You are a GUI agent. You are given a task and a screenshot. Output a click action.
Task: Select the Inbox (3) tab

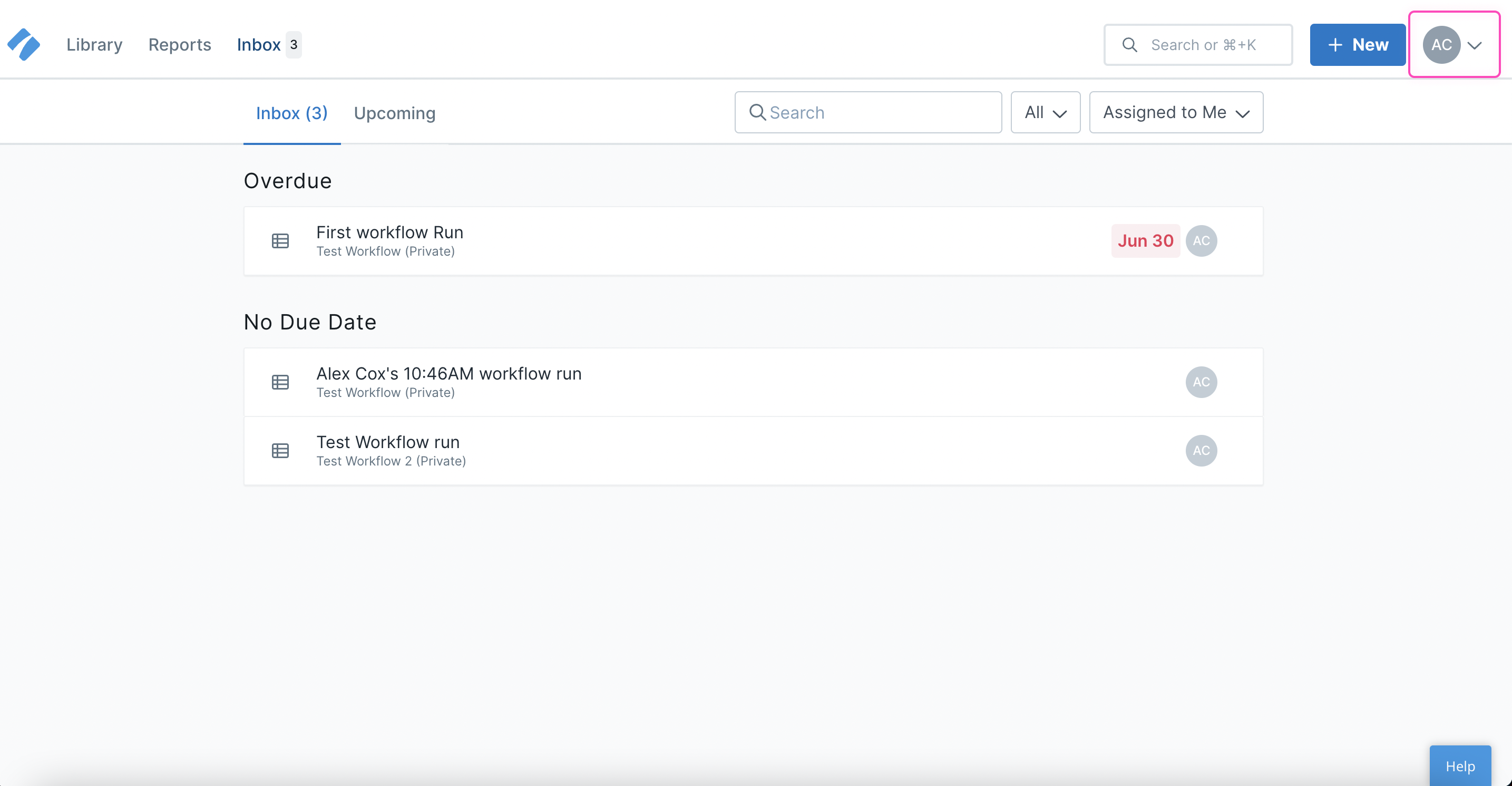pyautogui.click(x=291, y=113)
